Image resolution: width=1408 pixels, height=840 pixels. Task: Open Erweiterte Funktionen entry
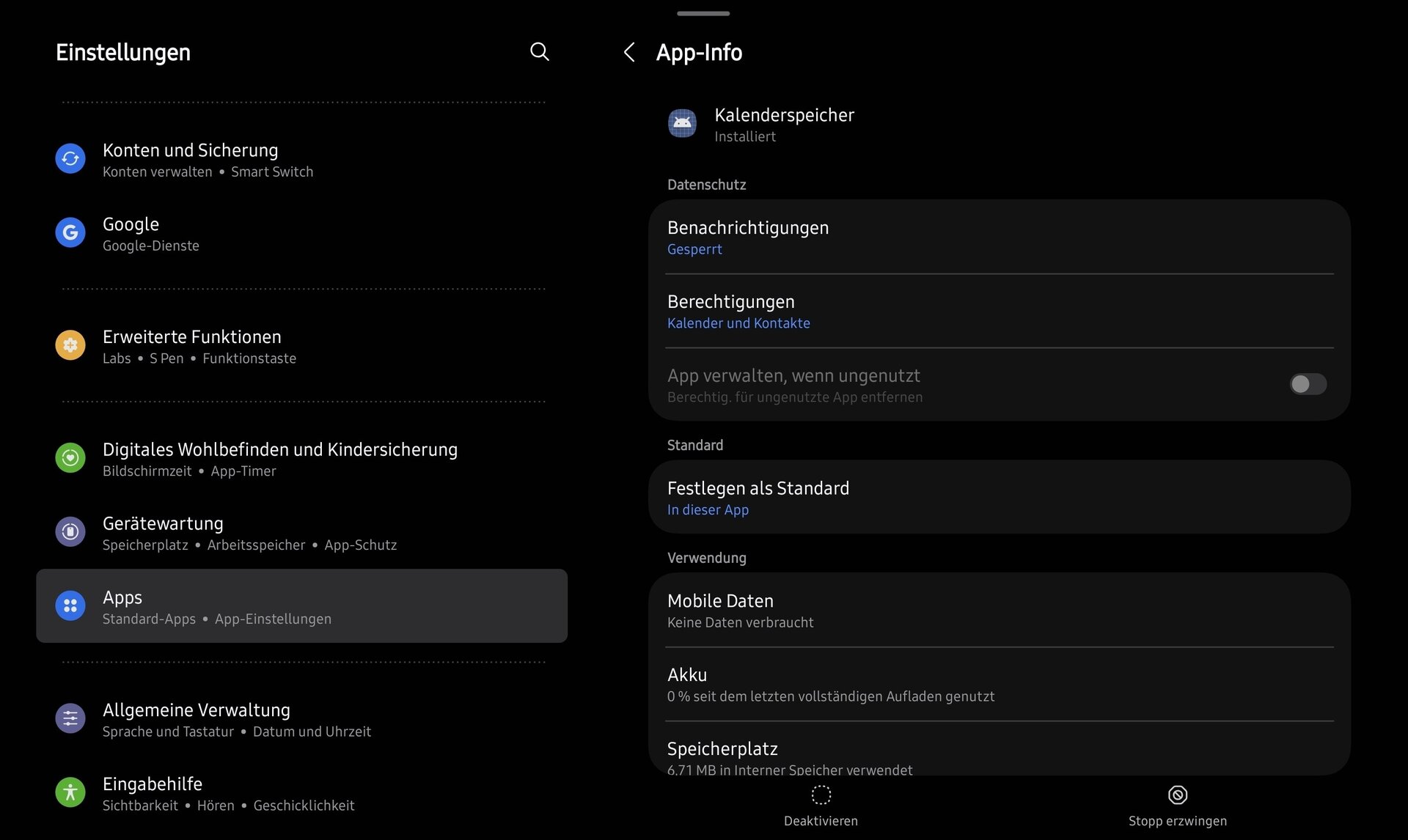(301, 346)
